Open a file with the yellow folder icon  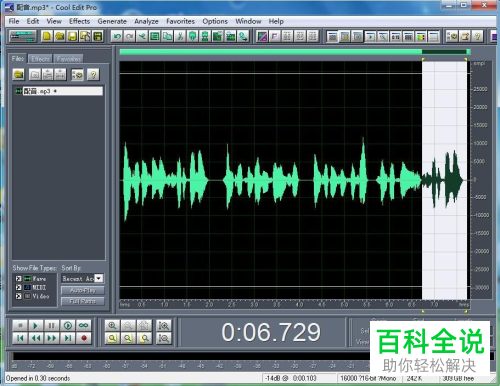[59, 36]
